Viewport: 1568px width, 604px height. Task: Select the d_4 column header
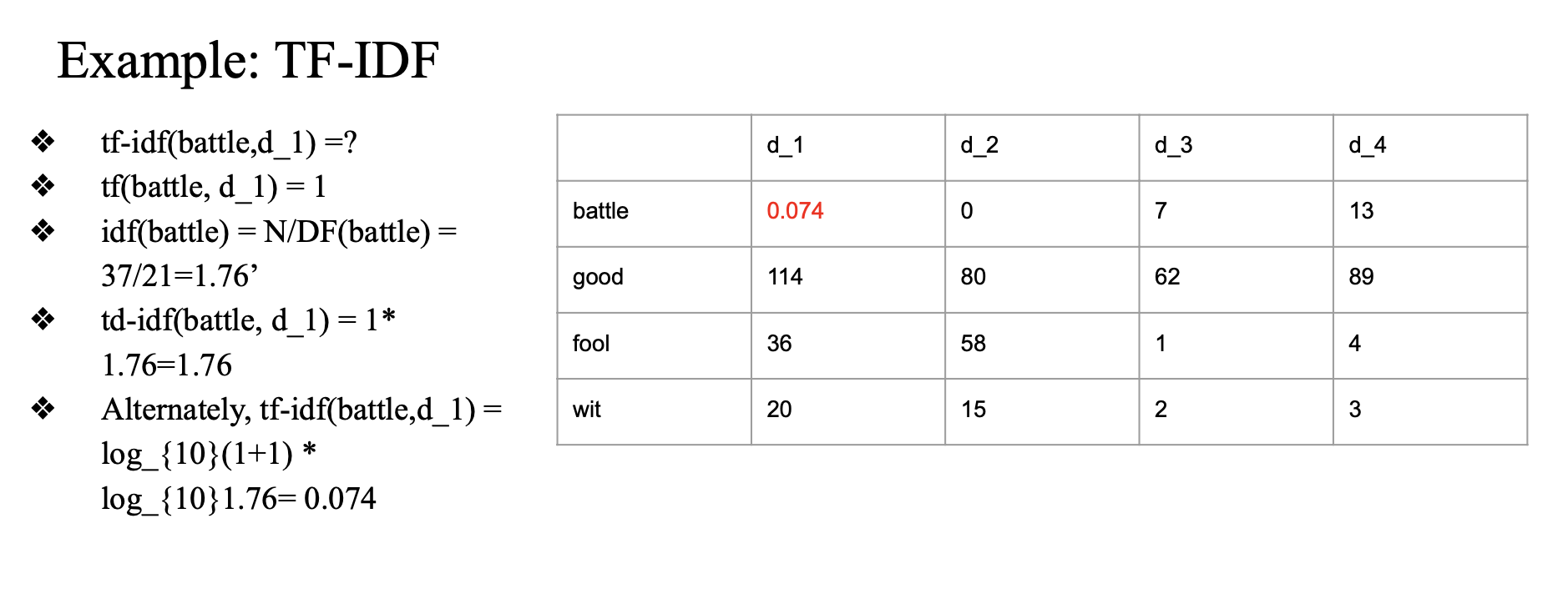click(x=1430, y=148)
